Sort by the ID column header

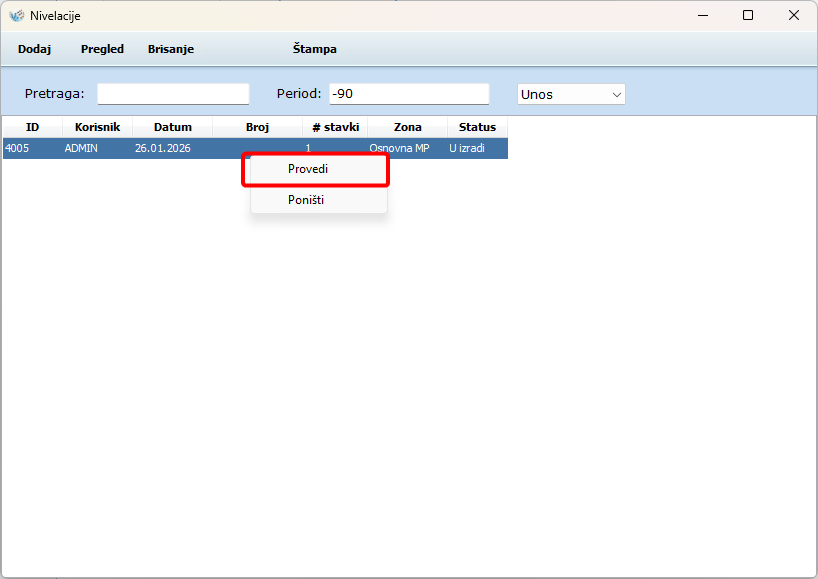[32, 127]
